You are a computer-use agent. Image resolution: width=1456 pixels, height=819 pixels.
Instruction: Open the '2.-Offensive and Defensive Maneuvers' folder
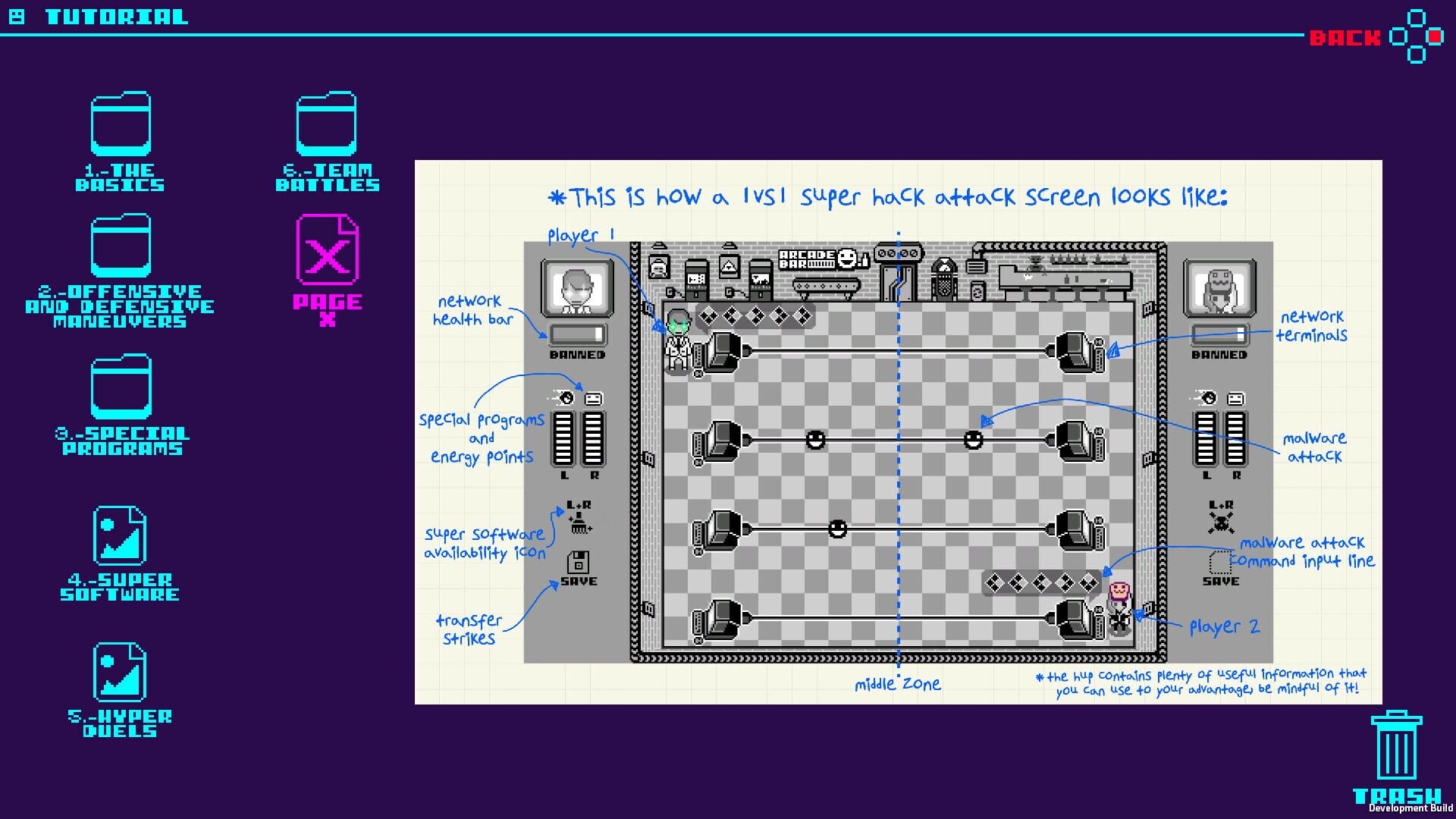pos(121,246)
